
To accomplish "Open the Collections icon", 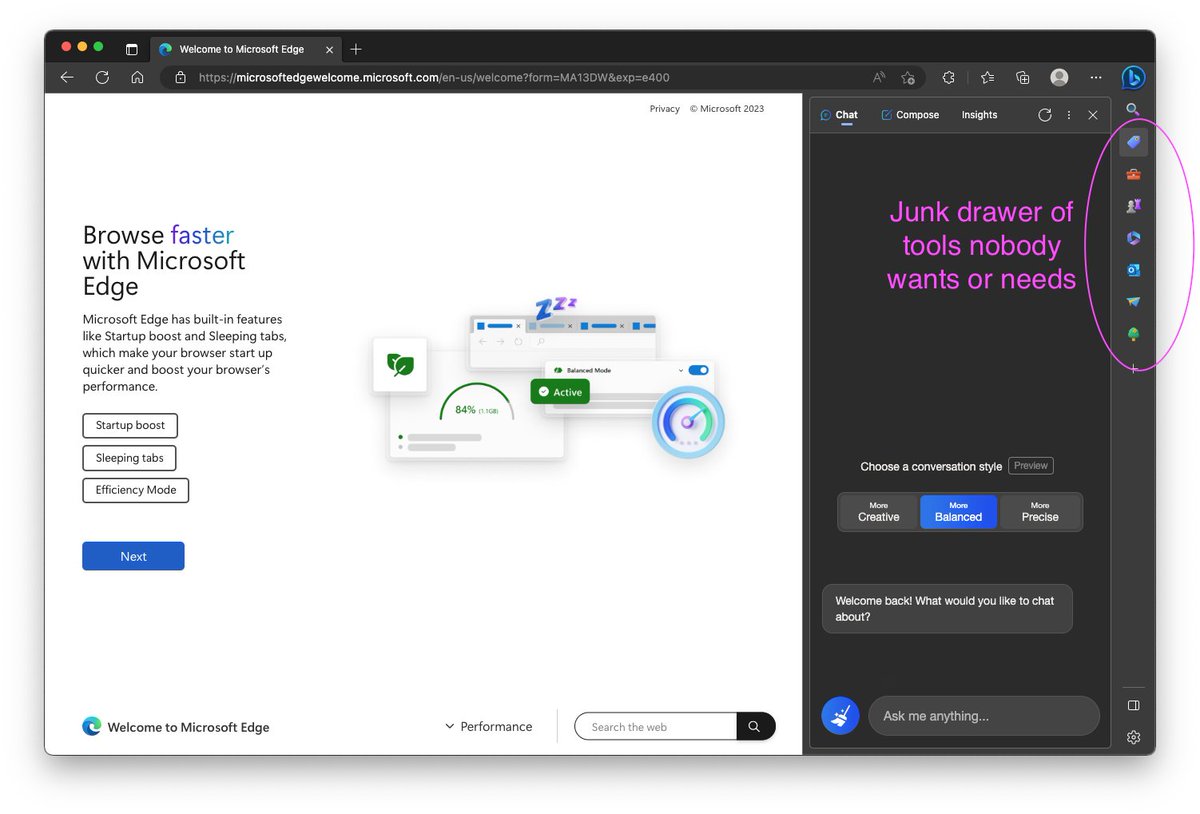I will point(1022,77).
